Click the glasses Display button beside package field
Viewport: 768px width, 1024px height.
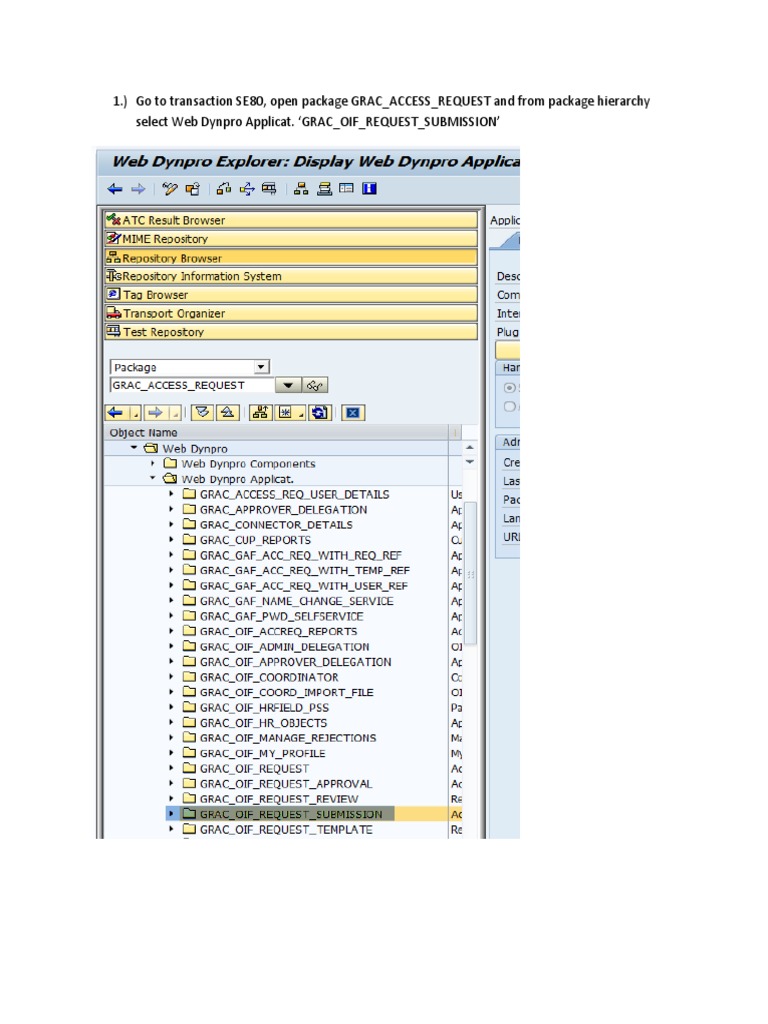point(315,386)
